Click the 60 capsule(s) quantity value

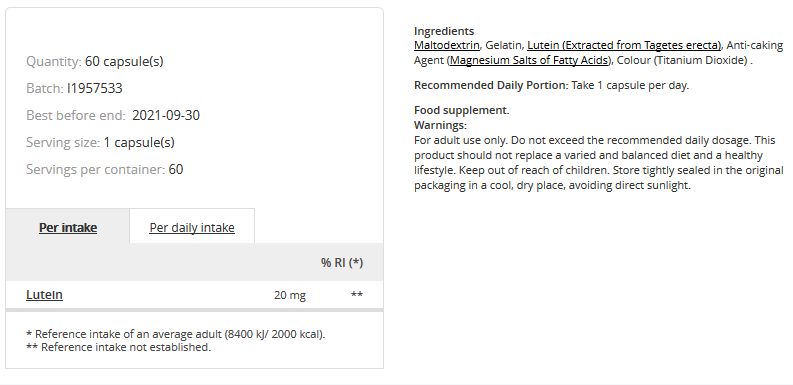tap(124, 62)
